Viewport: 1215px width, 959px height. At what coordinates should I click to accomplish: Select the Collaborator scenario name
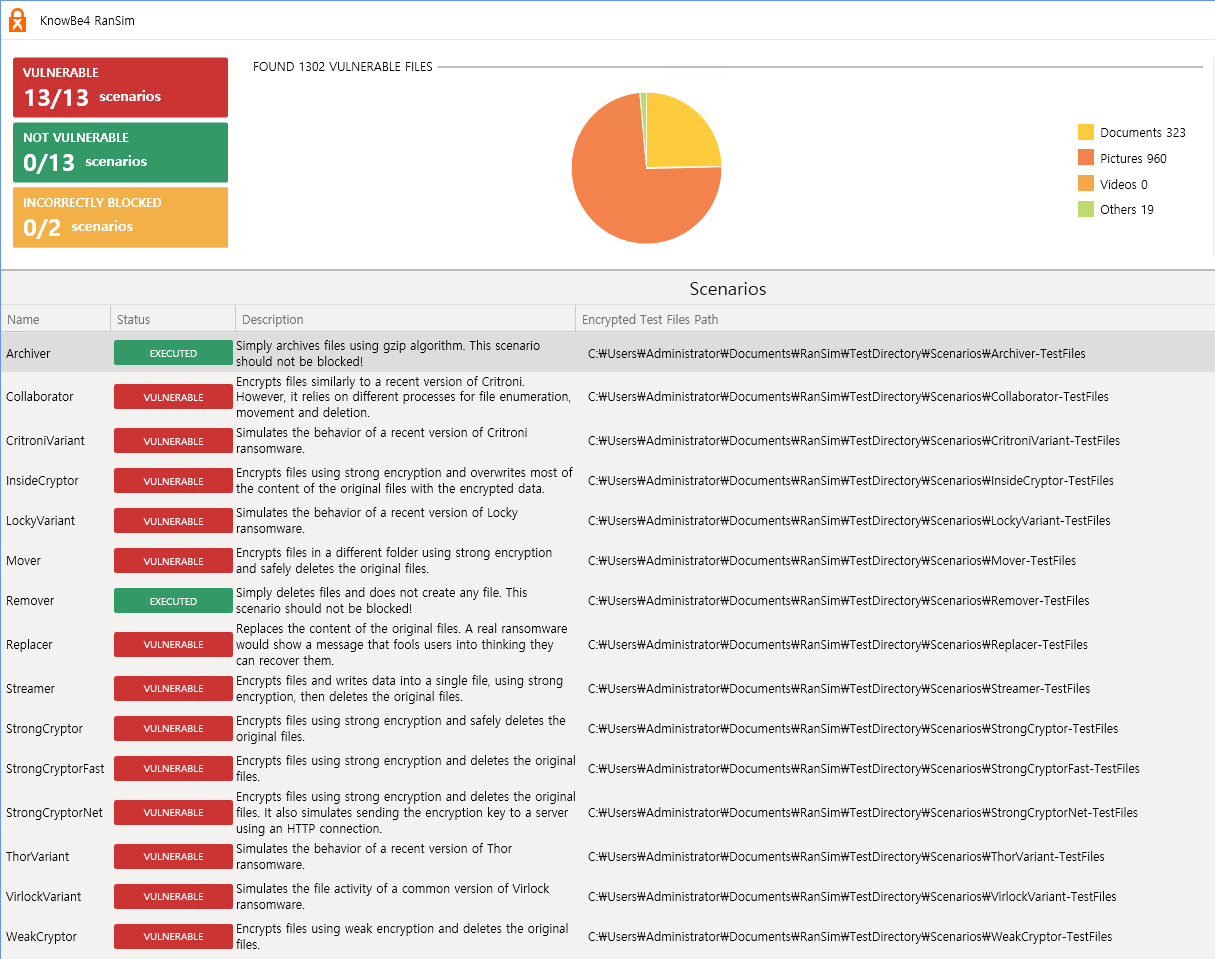pyautogui.click(x=40, y=397)
